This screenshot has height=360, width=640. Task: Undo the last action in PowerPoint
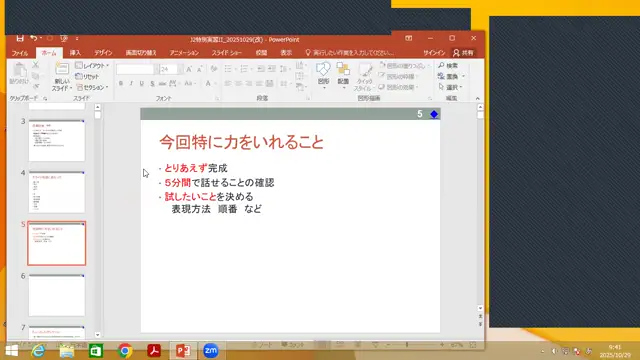coord(33,38)
